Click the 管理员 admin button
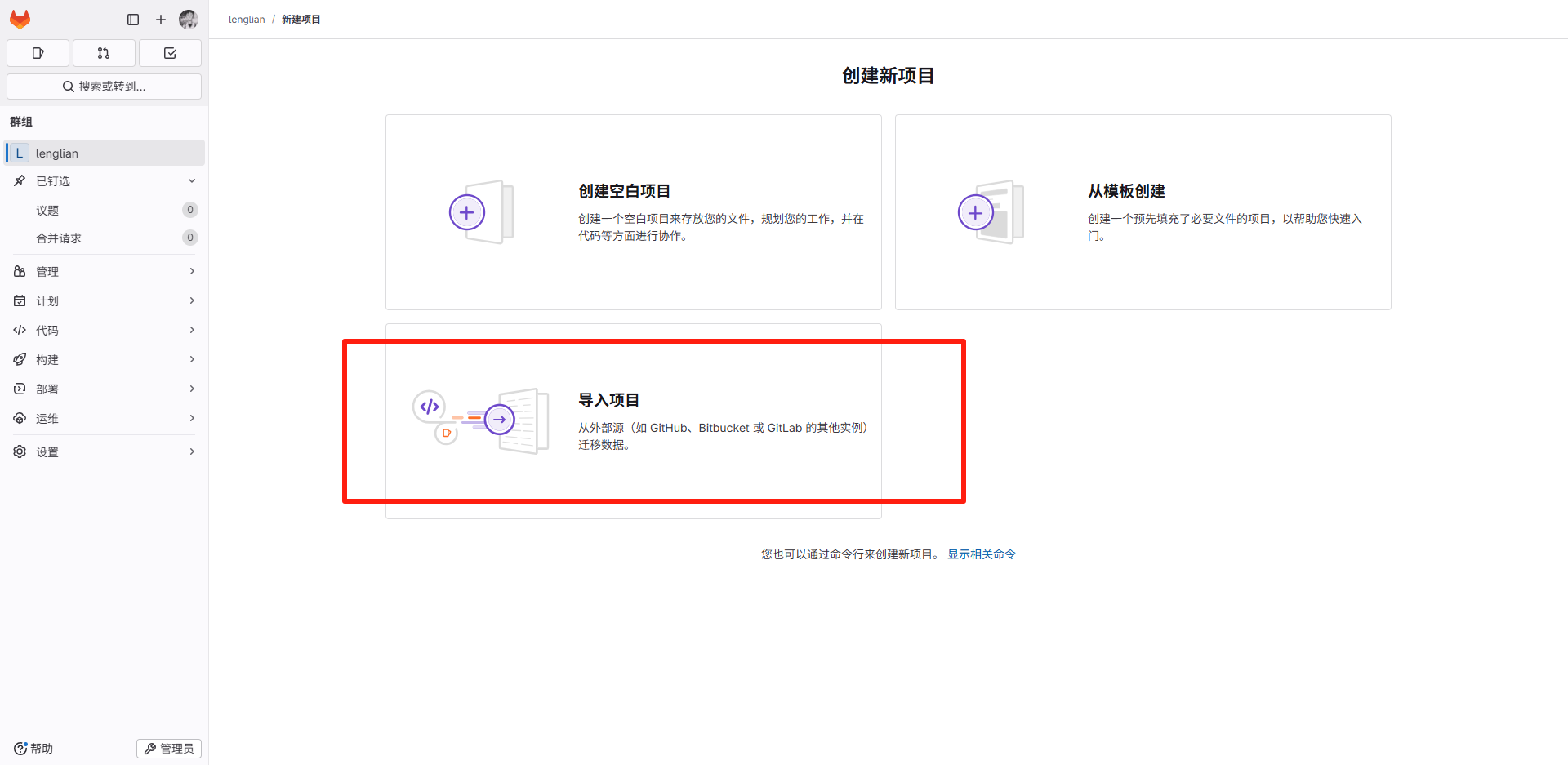 coord(168,748)
